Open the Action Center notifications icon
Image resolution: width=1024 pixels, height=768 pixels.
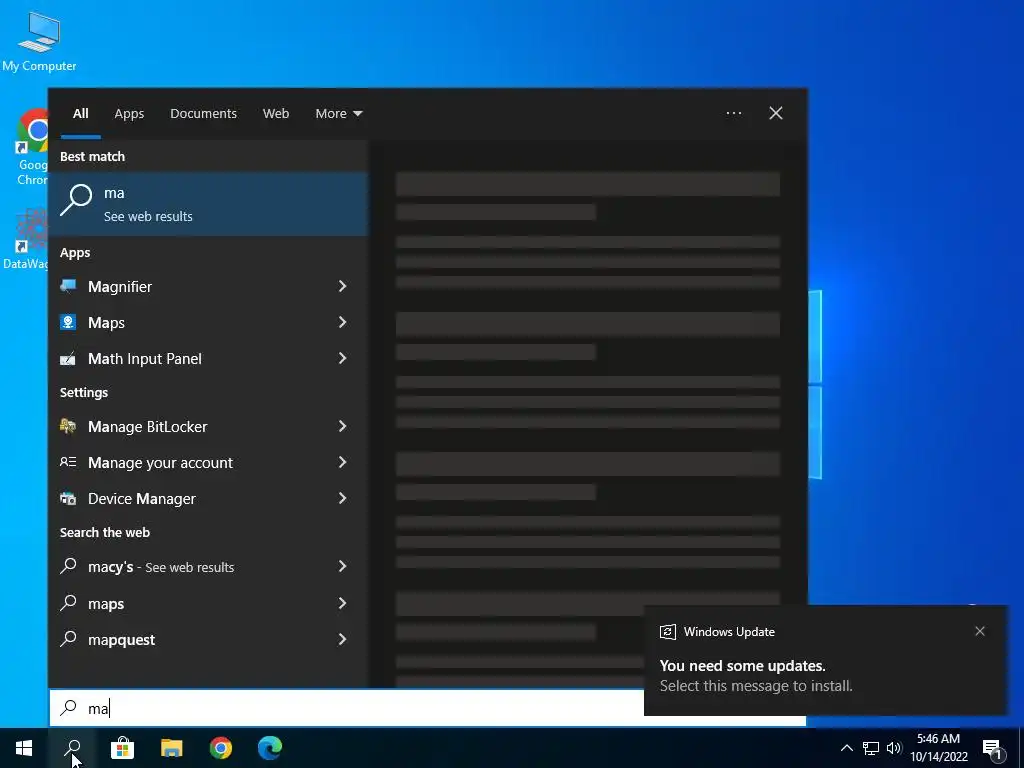coord(993,748)
